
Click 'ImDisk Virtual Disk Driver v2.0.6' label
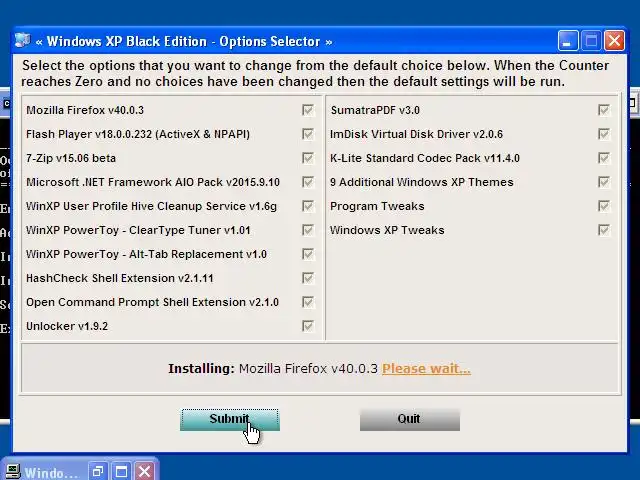tap(416, 134)
